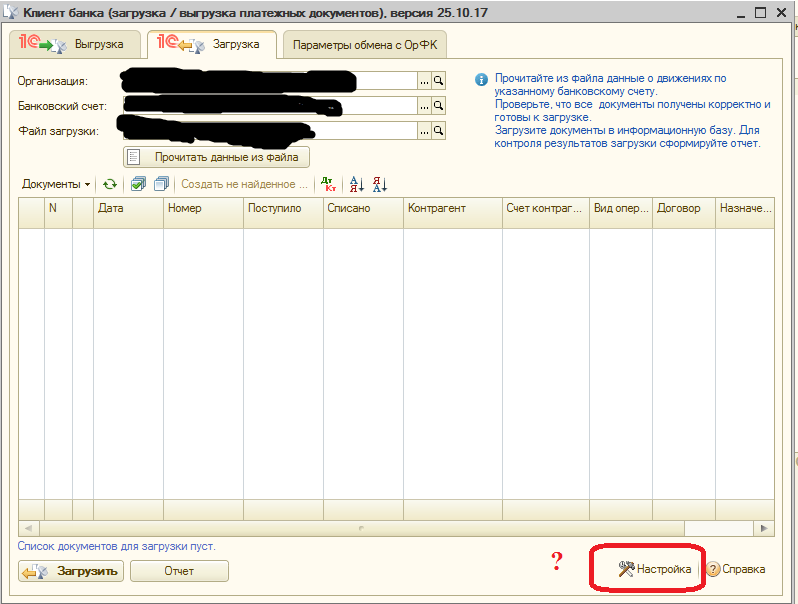
Task: Click the Вид операции column header
Action: [x=621, y=213]
